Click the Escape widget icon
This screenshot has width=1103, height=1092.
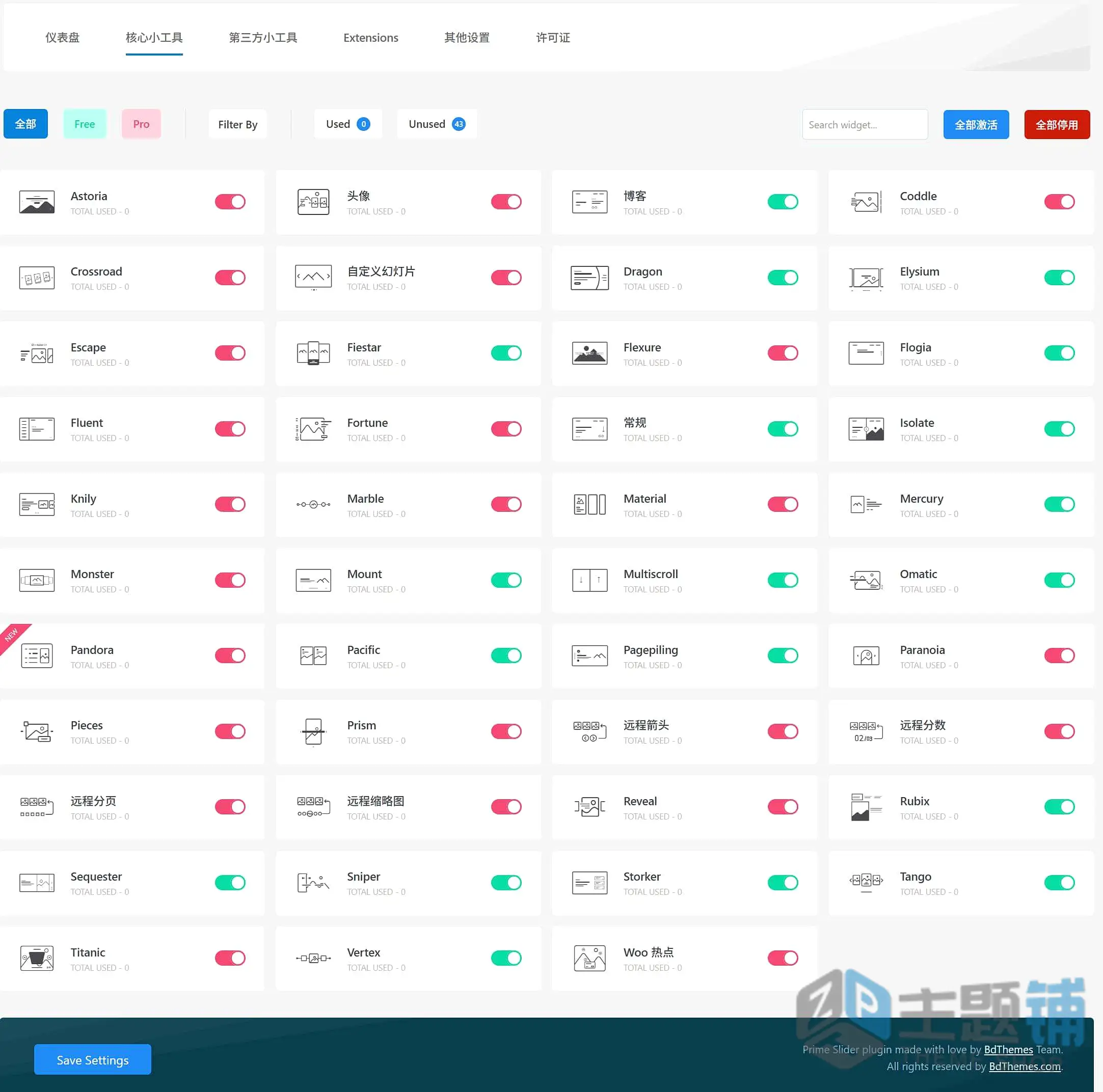(x=37, y=353)
